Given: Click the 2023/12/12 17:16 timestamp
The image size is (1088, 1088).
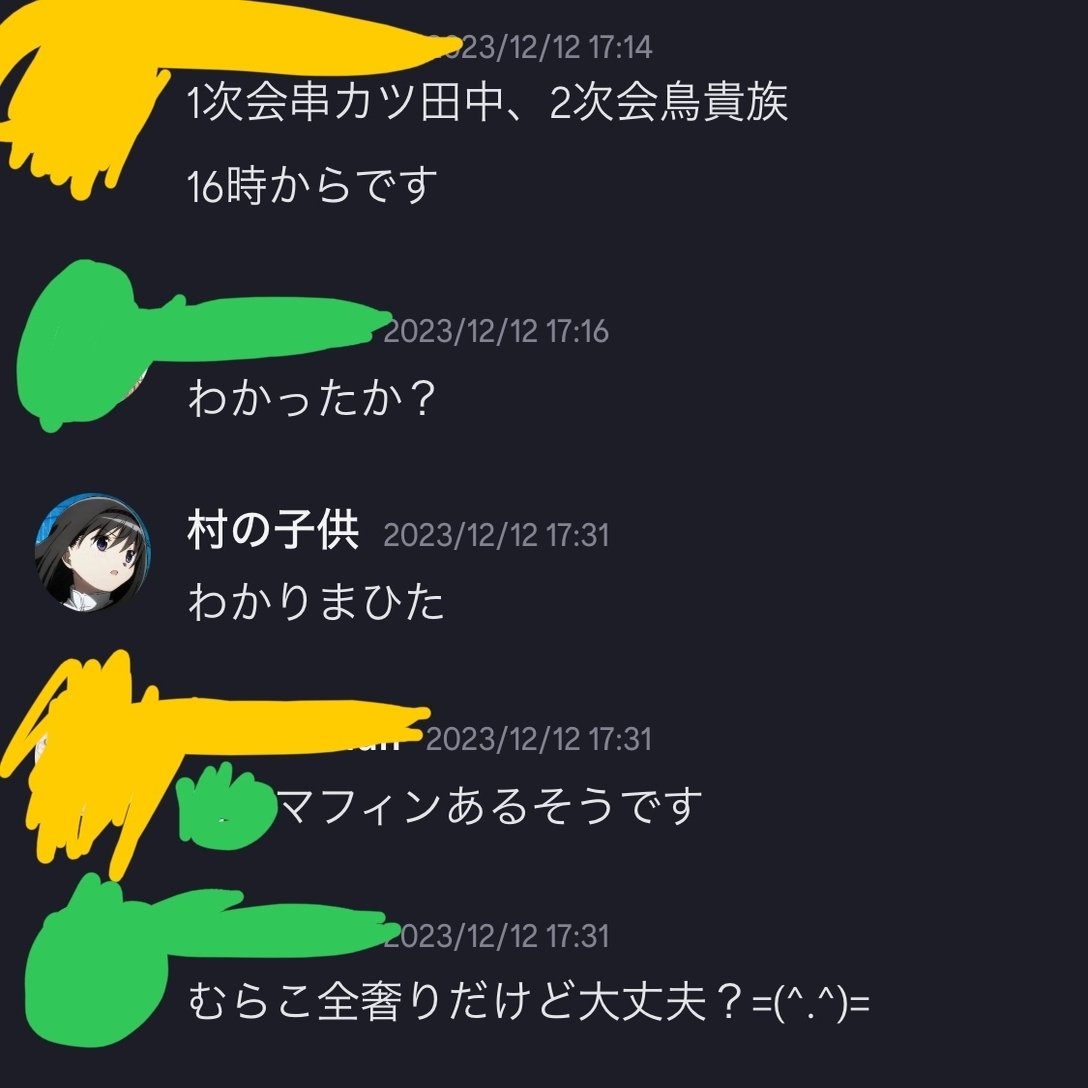Looking at the screenshot, I should pyautogui.click(x=496, y=331).
